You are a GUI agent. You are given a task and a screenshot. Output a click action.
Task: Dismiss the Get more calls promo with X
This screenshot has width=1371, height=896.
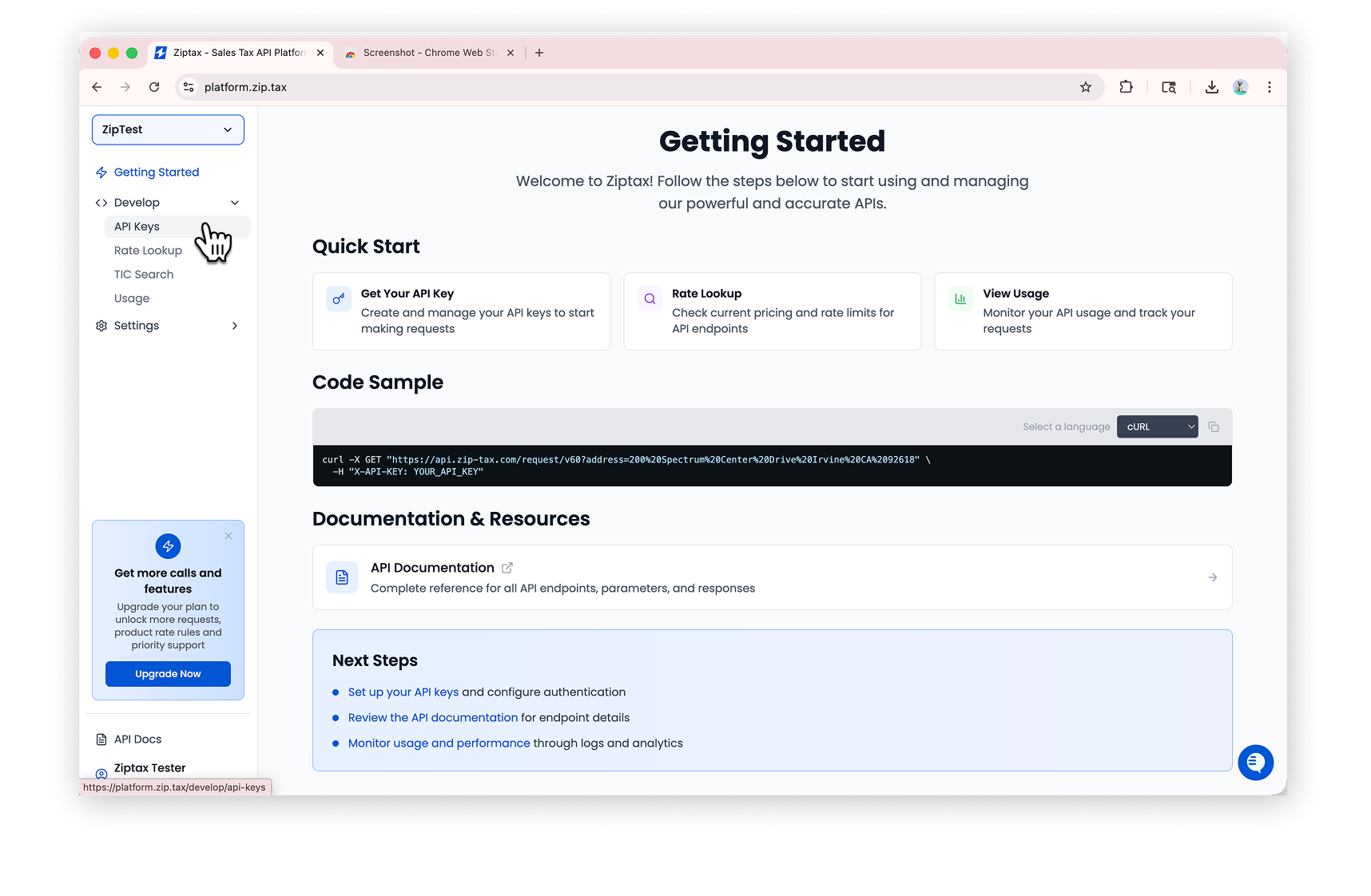(228, 535)
